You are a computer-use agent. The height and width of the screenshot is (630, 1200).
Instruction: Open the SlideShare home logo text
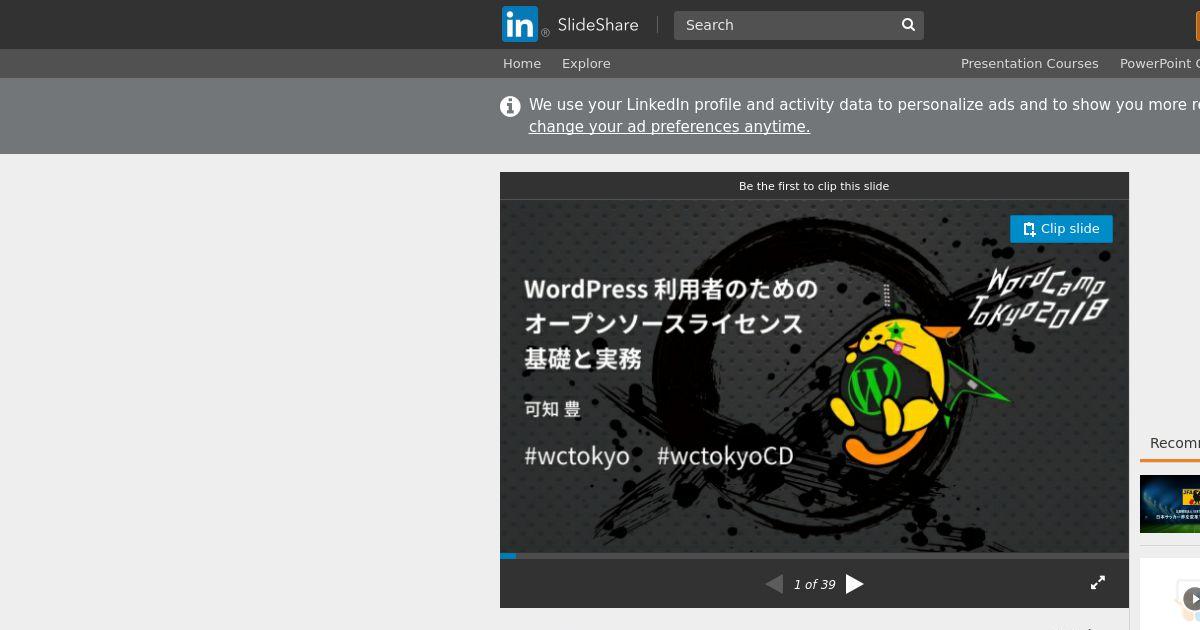pyautogui.click(x=598, y=25)
